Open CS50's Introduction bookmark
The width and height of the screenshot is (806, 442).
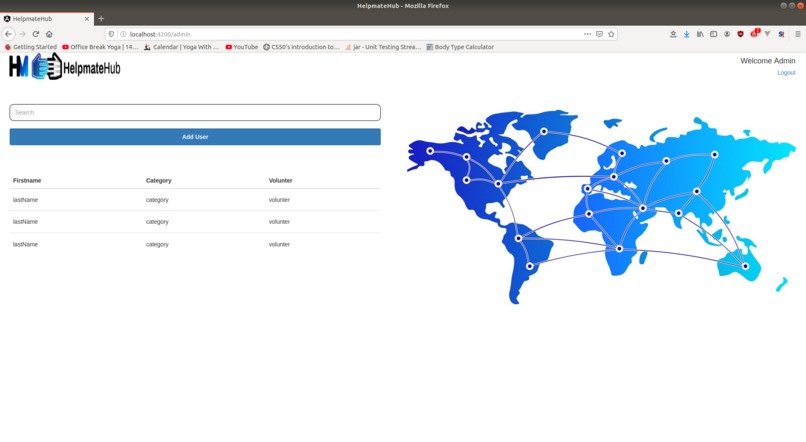pyautogui.click(x=301, y=47)
